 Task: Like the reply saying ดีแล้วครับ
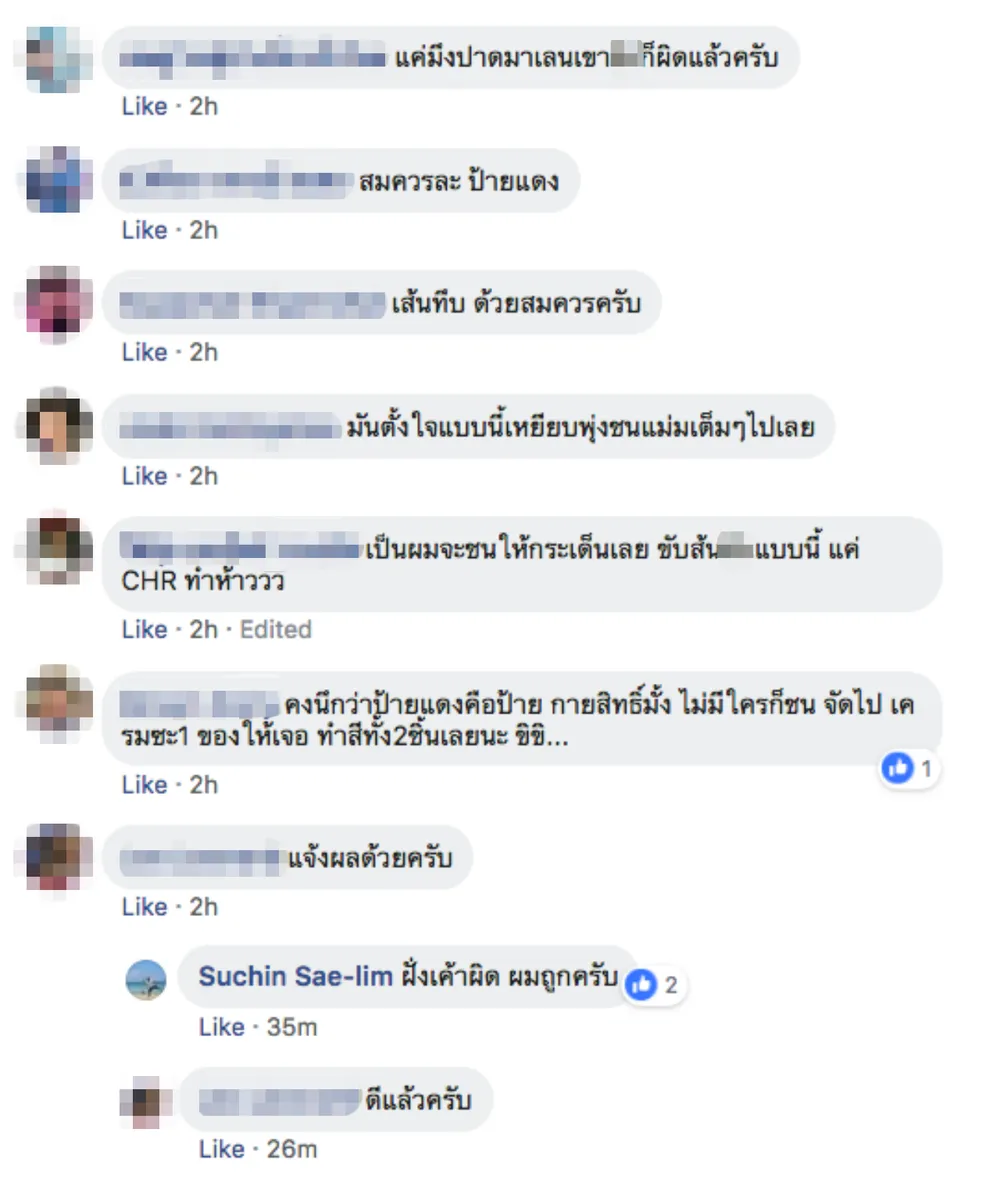[x=221, y=1149]
